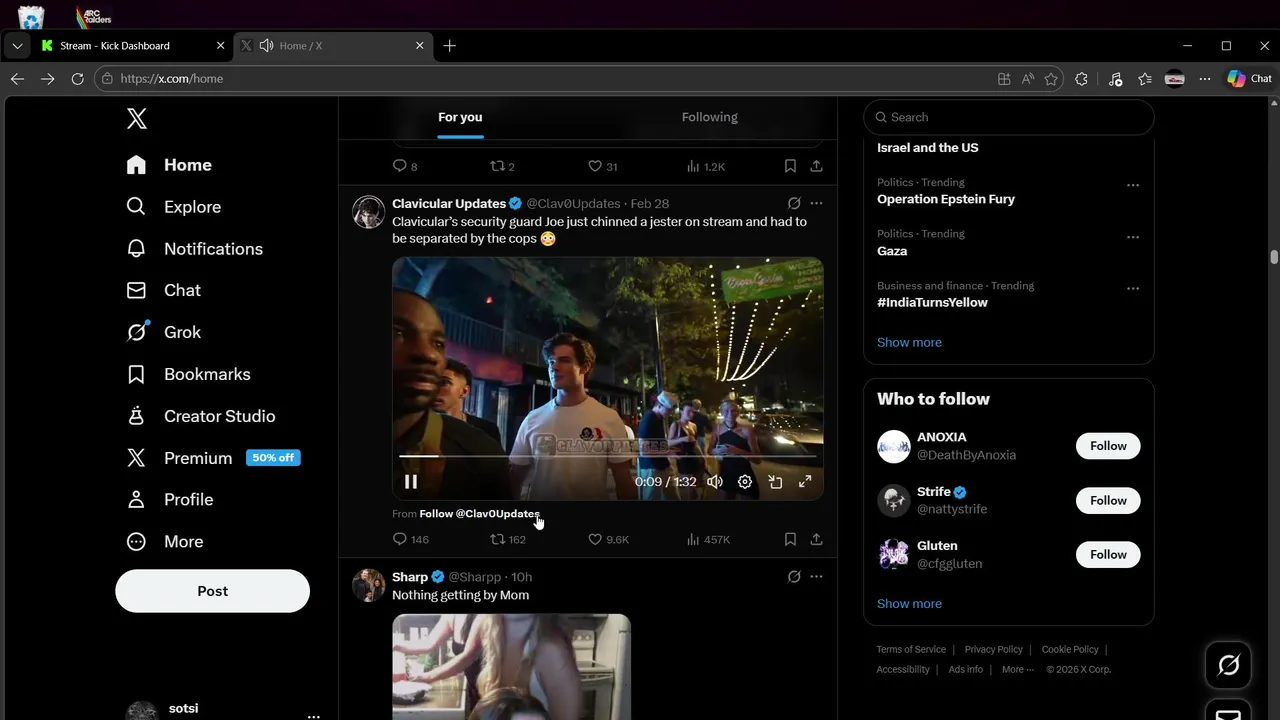Open the #IndiaTurnsYellow trend

(x=932, y=302)
